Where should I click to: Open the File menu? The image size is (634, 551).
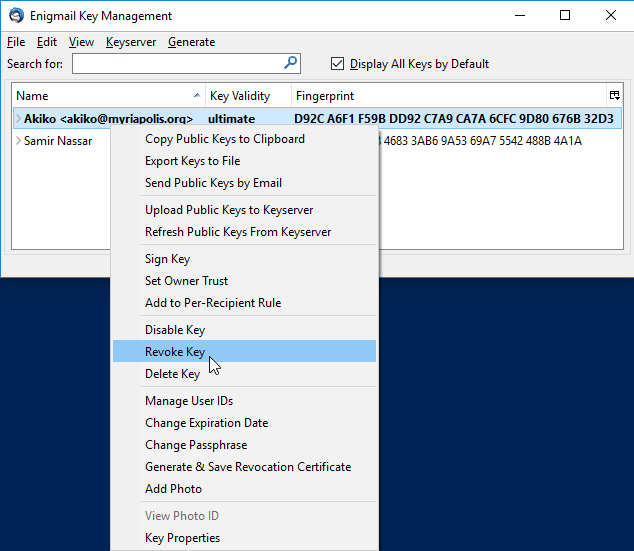pos(16,42)
